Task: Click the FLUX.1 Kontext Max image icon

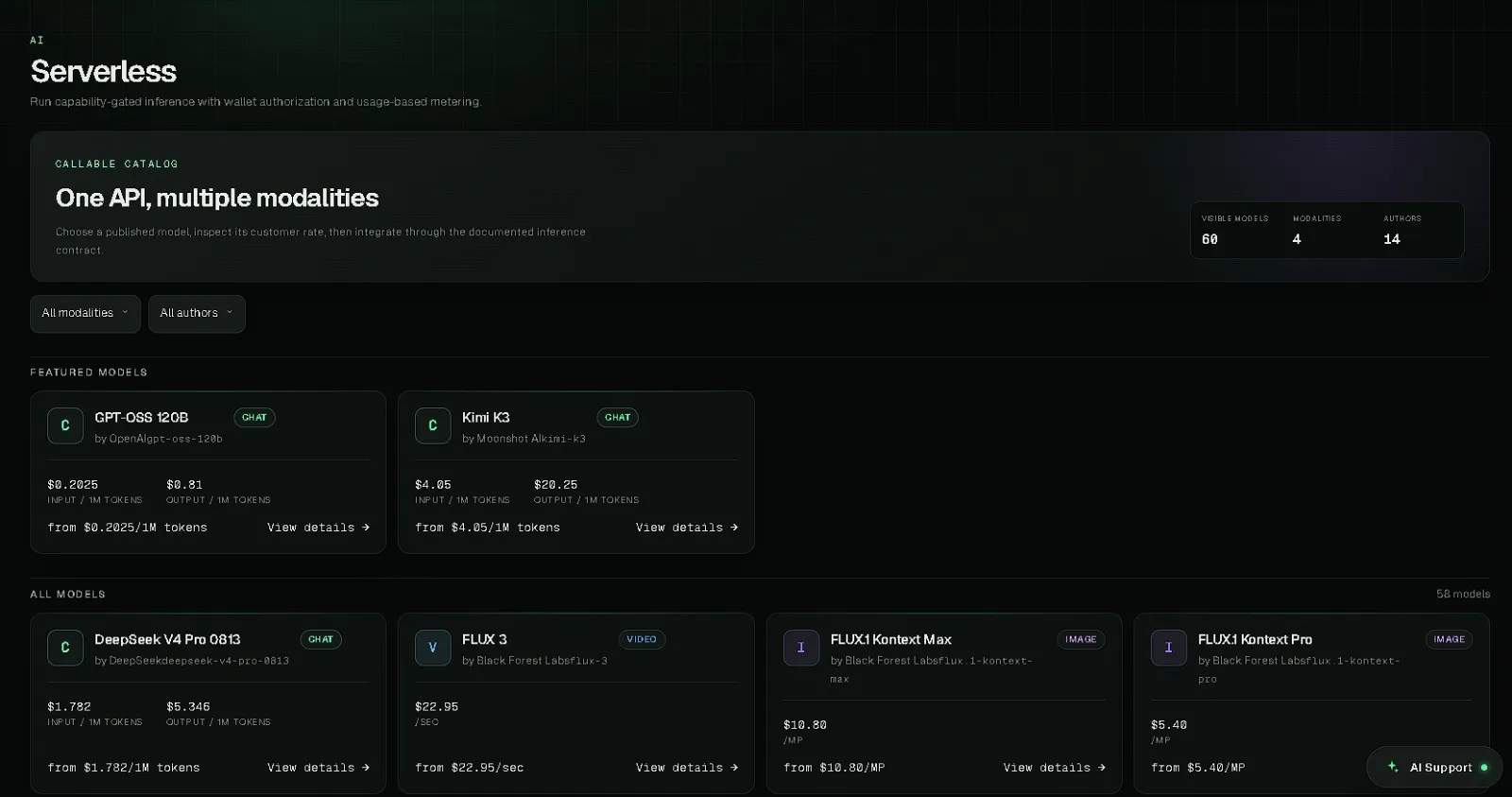Action: pyautogui.click(x=801, y=648)
